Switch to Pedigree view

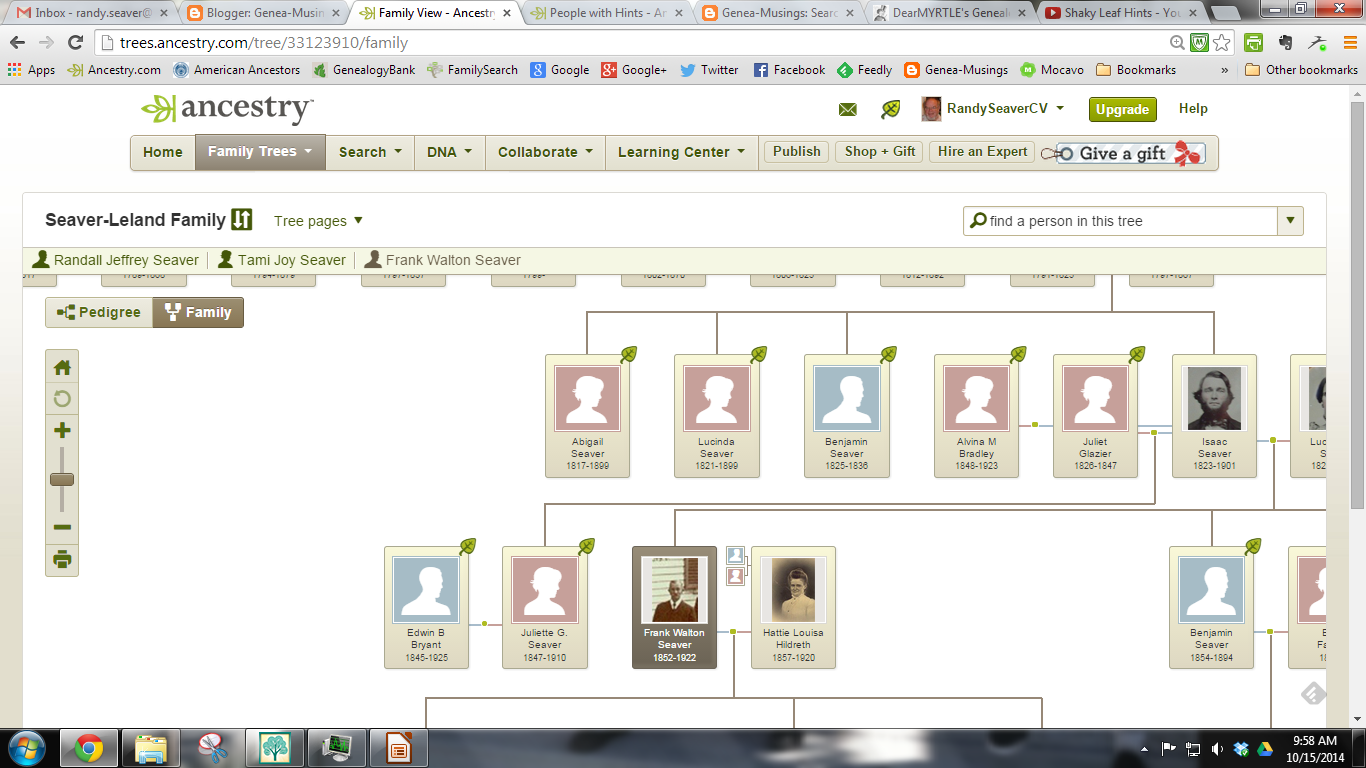click(100, 312)
